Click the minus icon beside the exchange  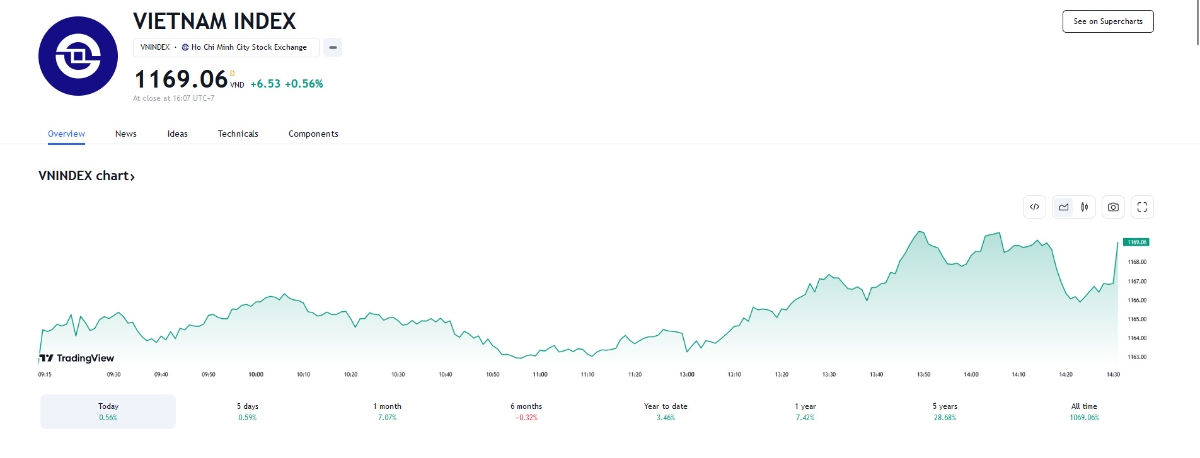click(333, 47)
